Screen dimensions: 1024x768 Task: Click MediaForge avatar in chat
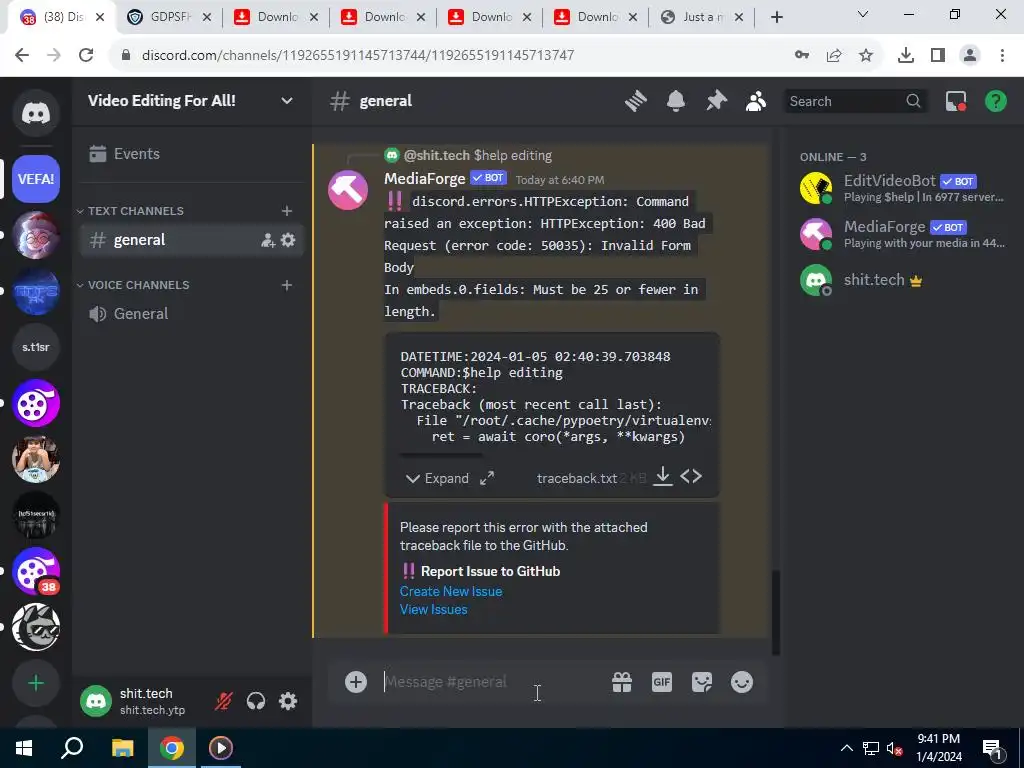pos(348,190)
